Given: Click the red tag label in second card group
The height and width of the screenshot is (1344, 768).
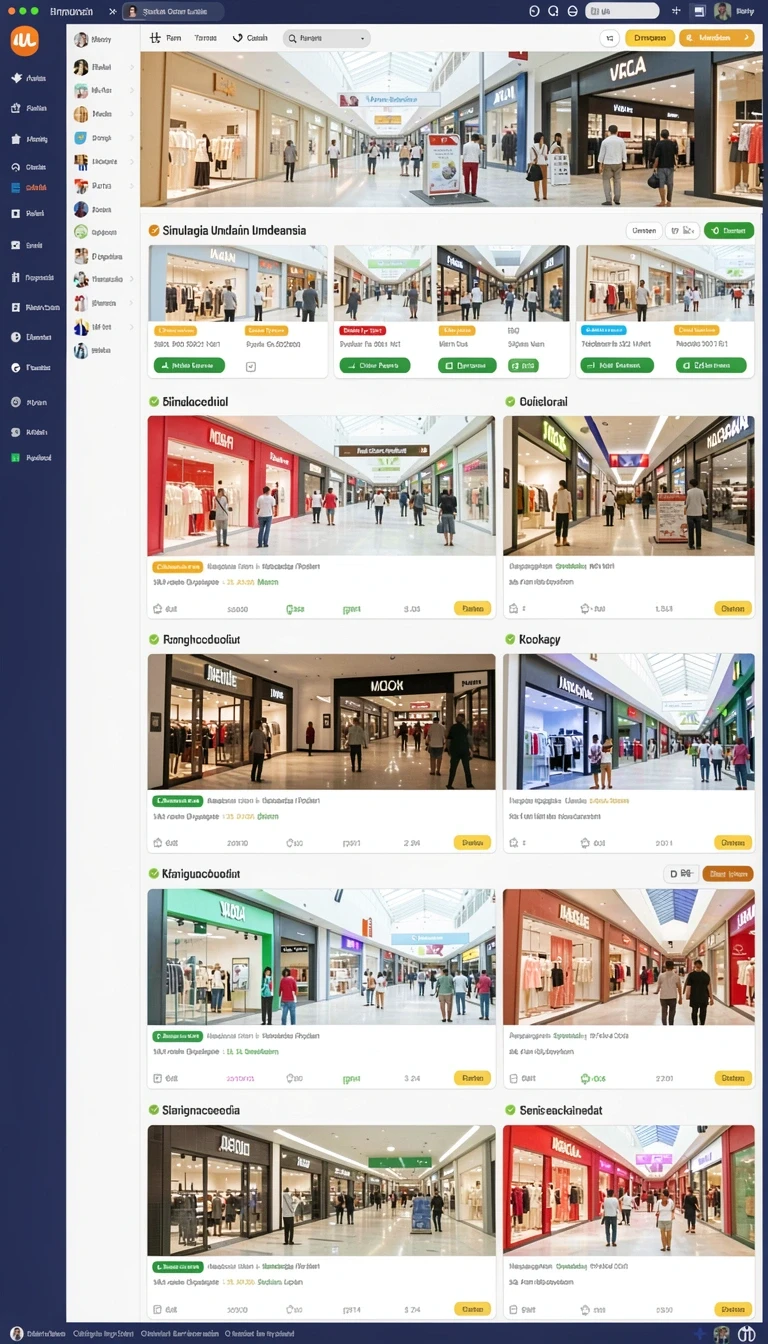Looking at the screenshot, I should 362,330.
